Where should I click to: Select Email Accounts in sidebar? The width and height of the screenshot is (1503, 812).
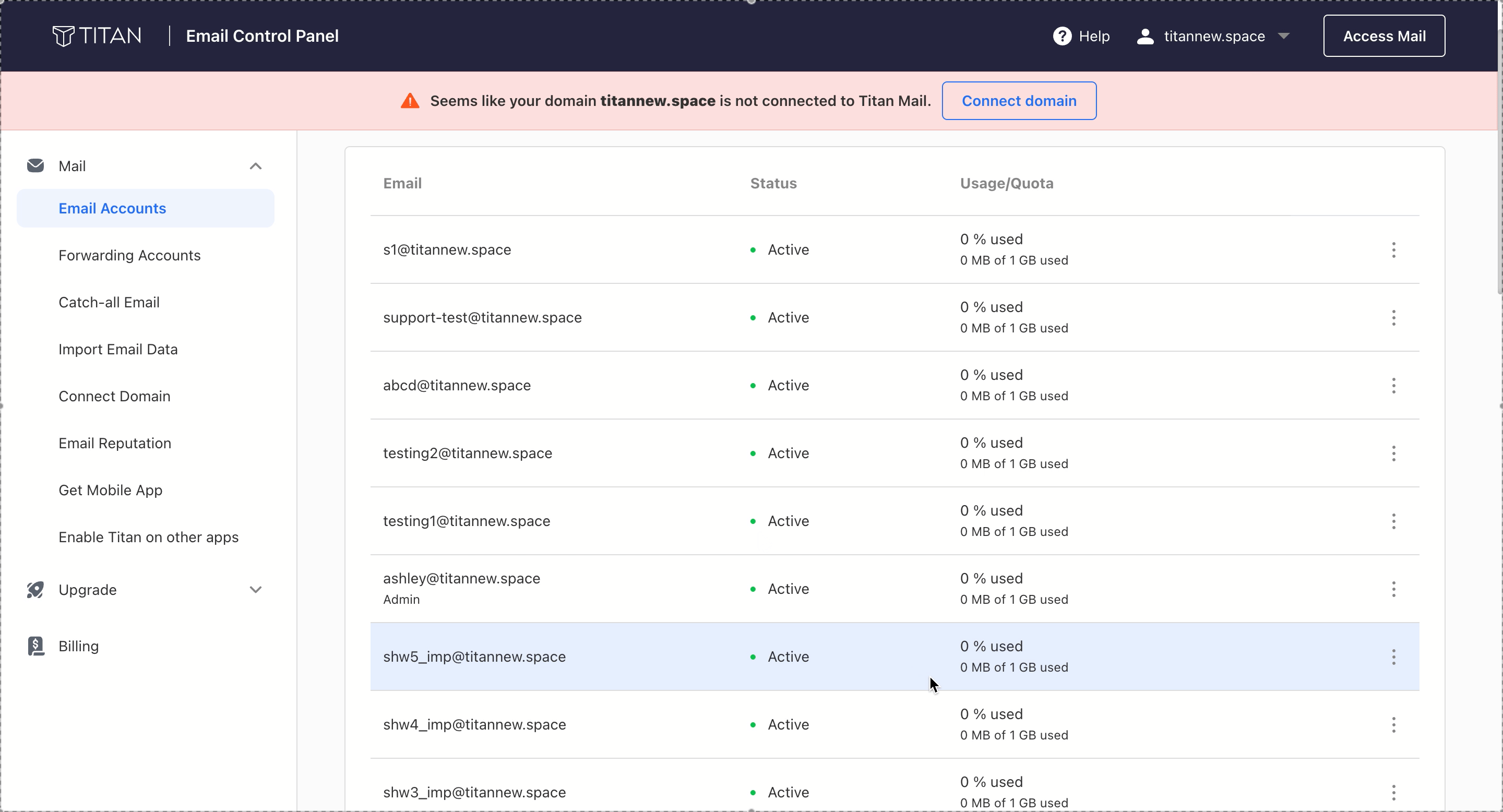coord(145,208)
